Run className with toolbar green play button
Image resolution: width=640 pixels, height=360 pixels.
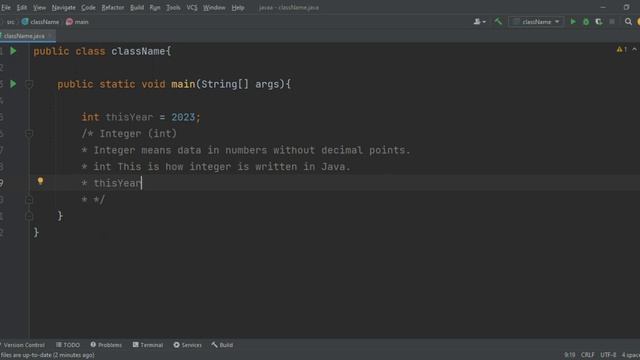[573, 22]
